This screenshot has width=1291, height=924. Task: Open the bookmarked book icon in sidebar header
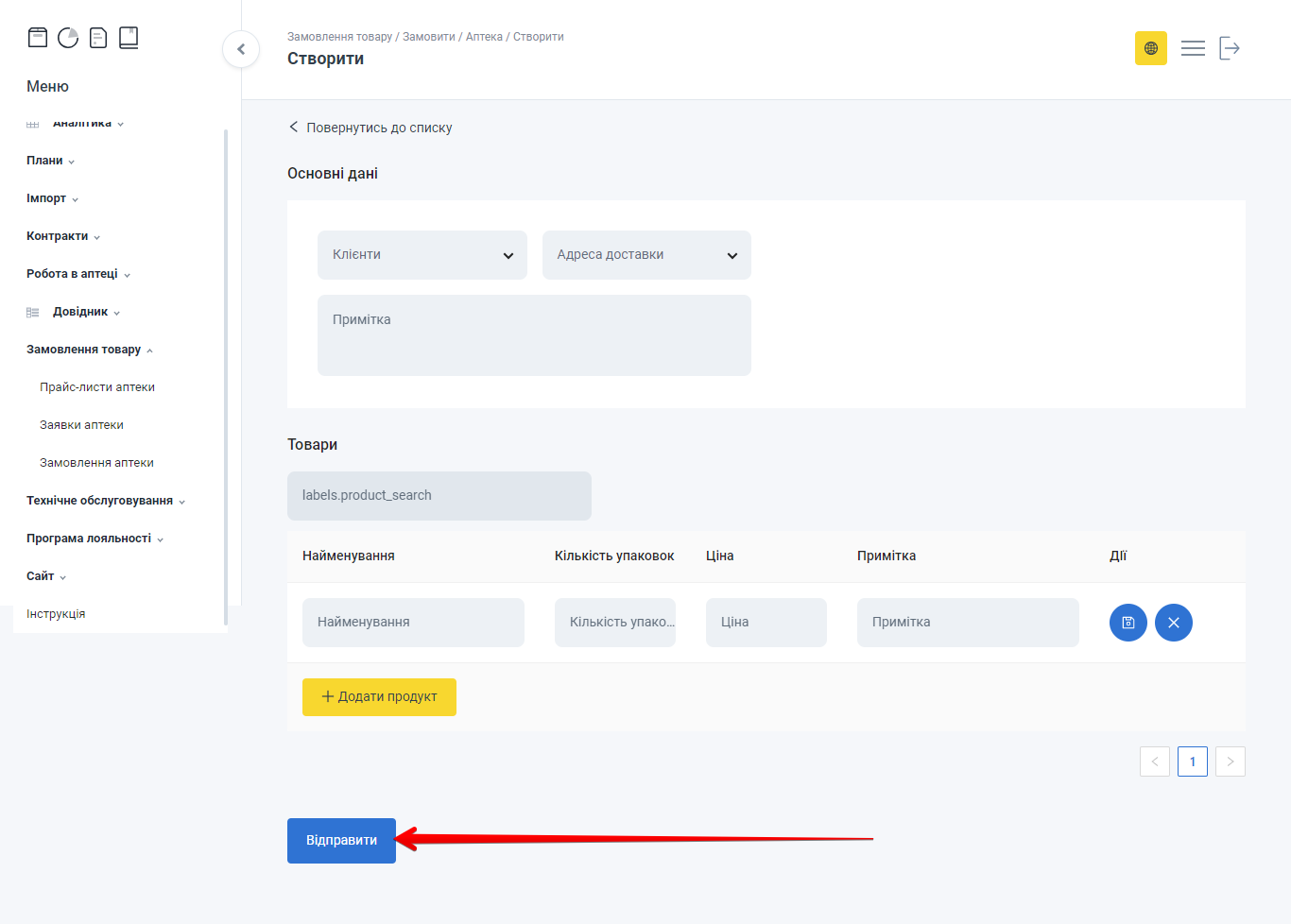pos(129,38)
